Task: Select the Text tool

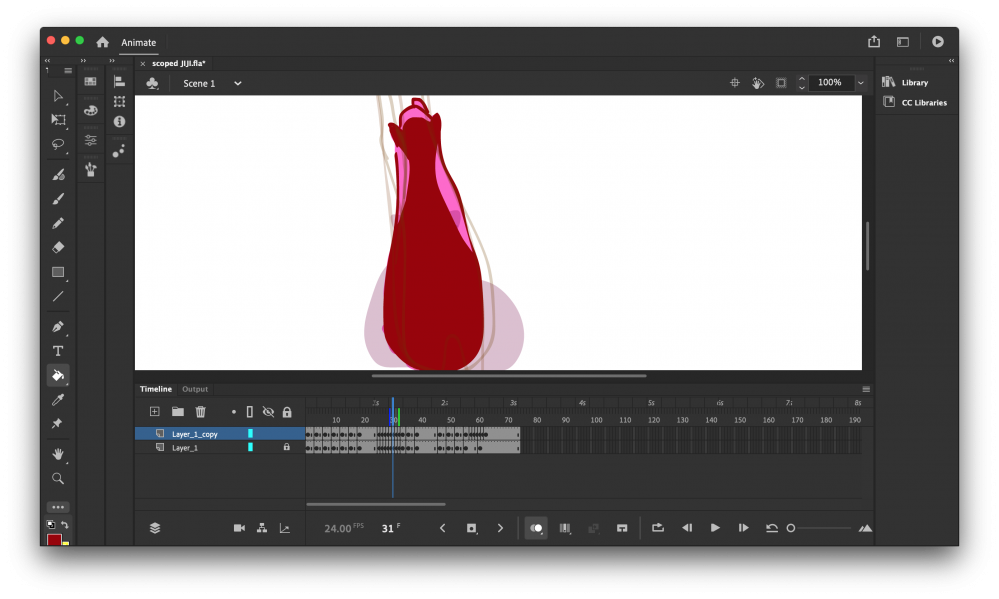Action: 58,351
